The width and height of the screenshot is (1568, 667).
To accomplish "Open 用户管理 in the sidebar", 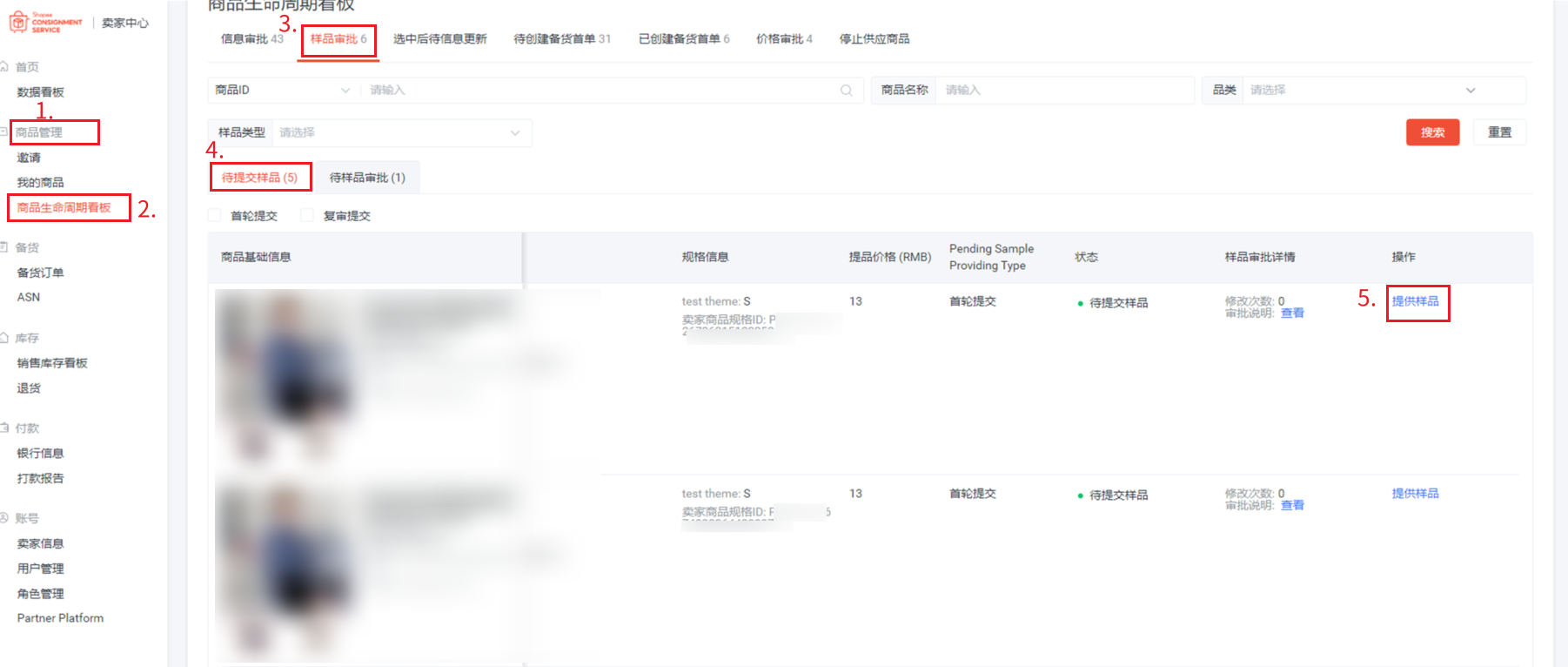I will 40,569.
